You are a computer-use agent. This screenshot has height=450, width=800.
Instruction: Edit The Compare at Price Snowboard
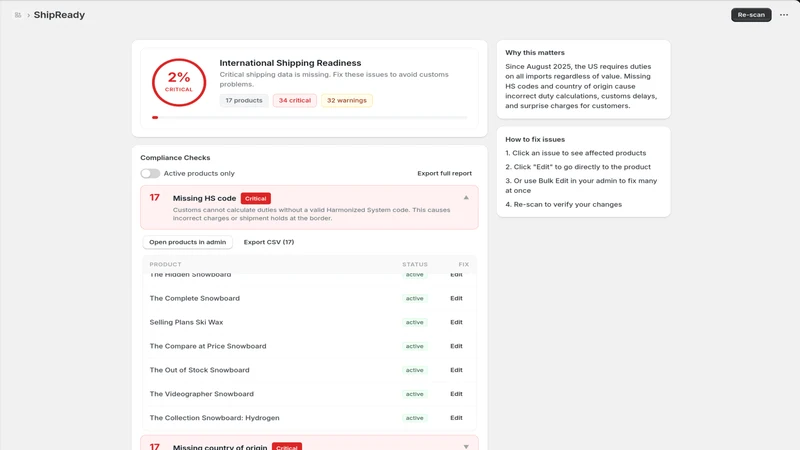click(456, 346)
